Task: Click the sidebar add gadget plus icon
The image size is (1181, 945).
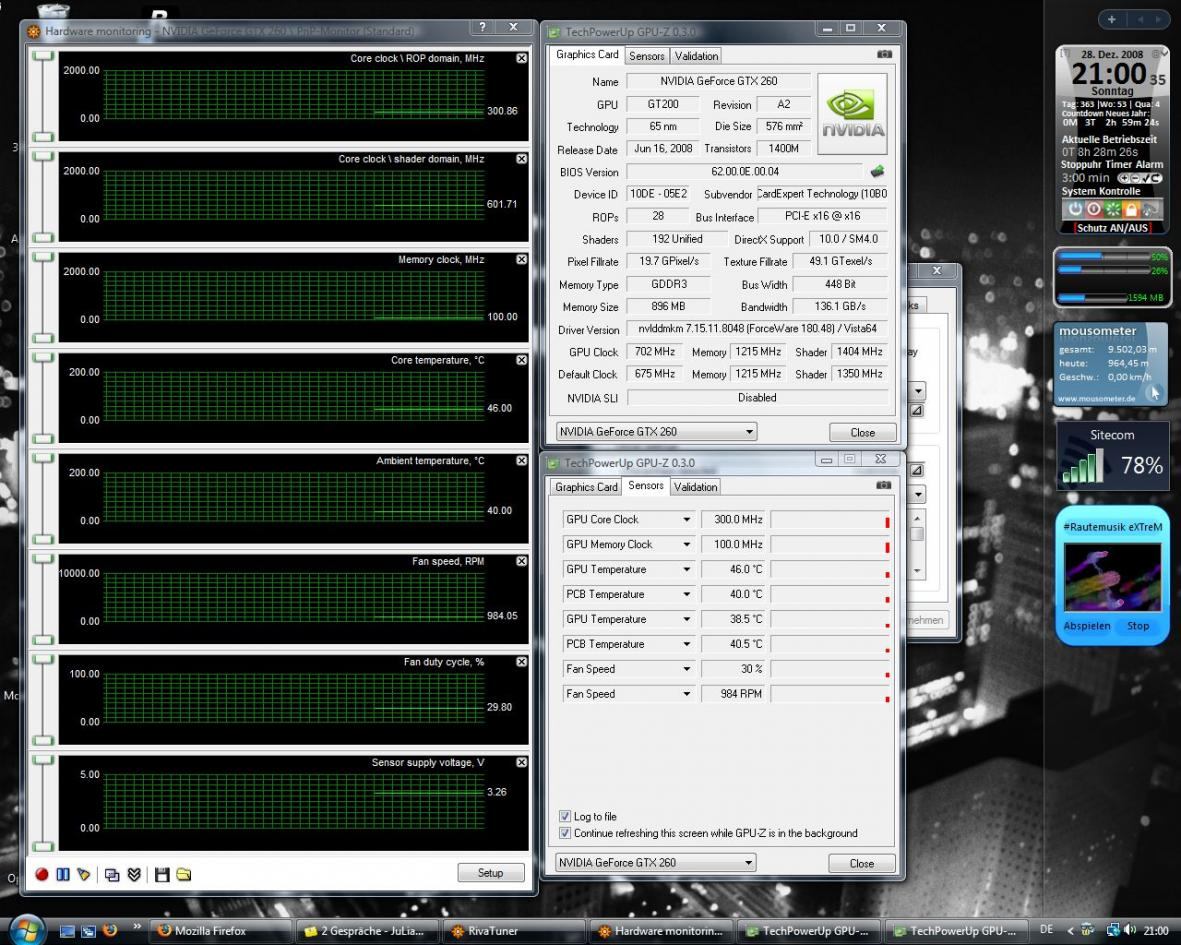Action: pos(1112,19)
